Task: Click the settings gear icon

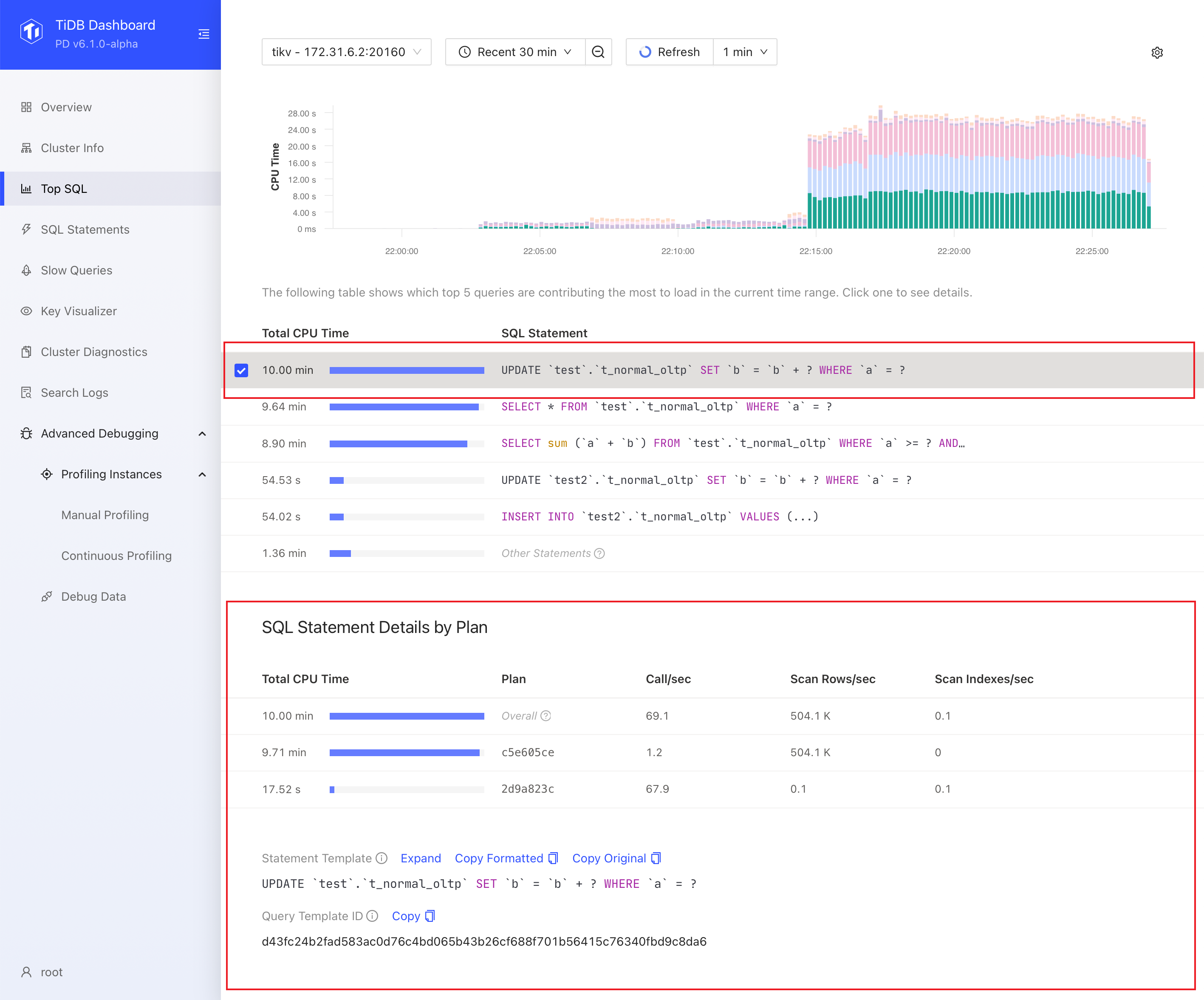Action: [x=1157, y=53]
